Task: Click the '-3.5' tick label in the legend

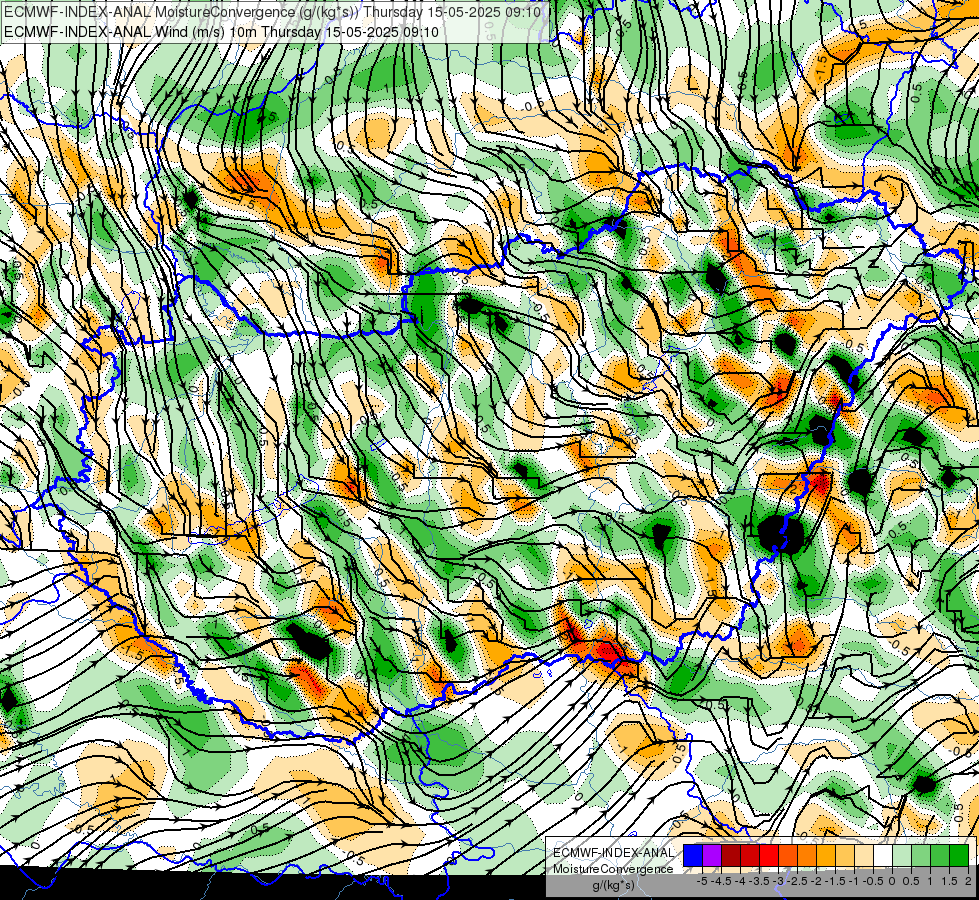Action: click(x=759, y=881)
